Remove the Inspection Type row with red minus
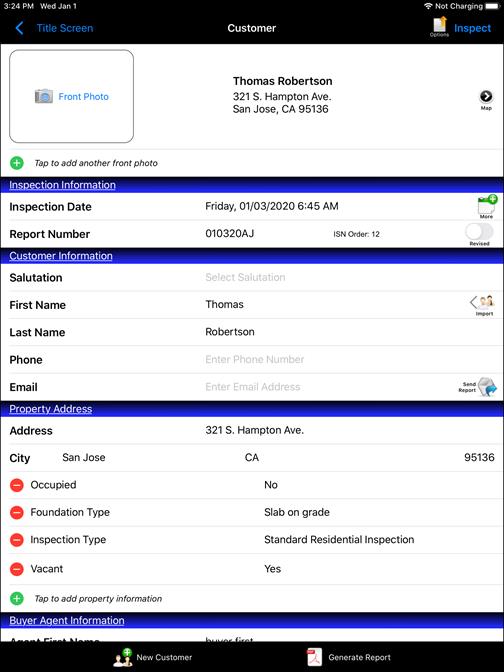The height and width of the screenshot is (672, 504). [17, 540]
